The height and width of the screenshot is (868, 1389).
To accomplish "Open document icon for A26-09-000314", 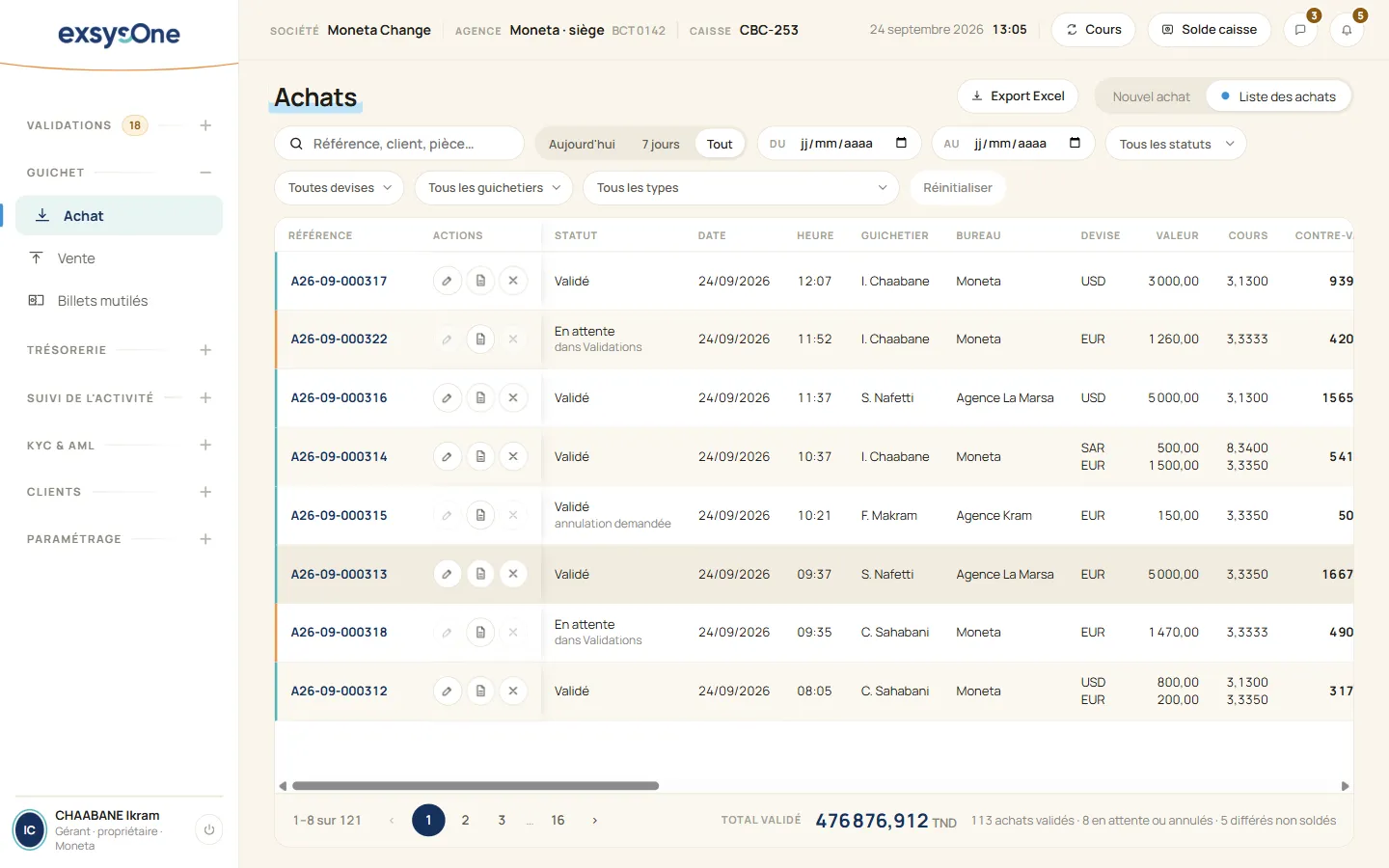I will (x=480, y=457).
